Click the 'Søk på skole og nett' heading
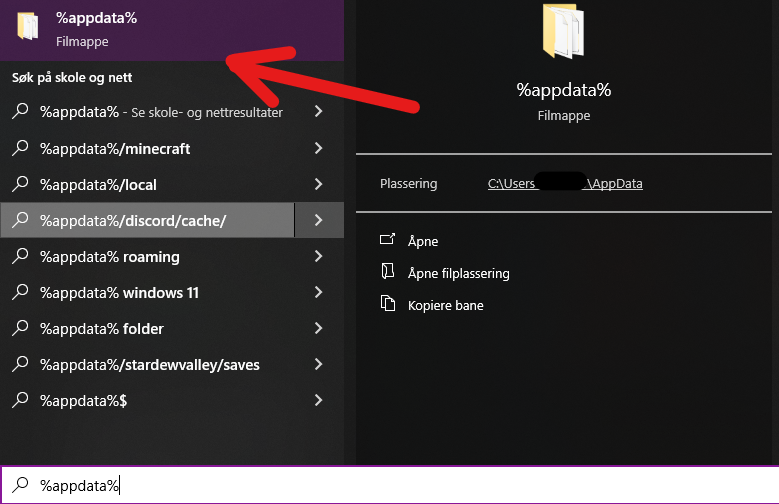The height and width of the screenshot is (504, 779). click(72, 78)
